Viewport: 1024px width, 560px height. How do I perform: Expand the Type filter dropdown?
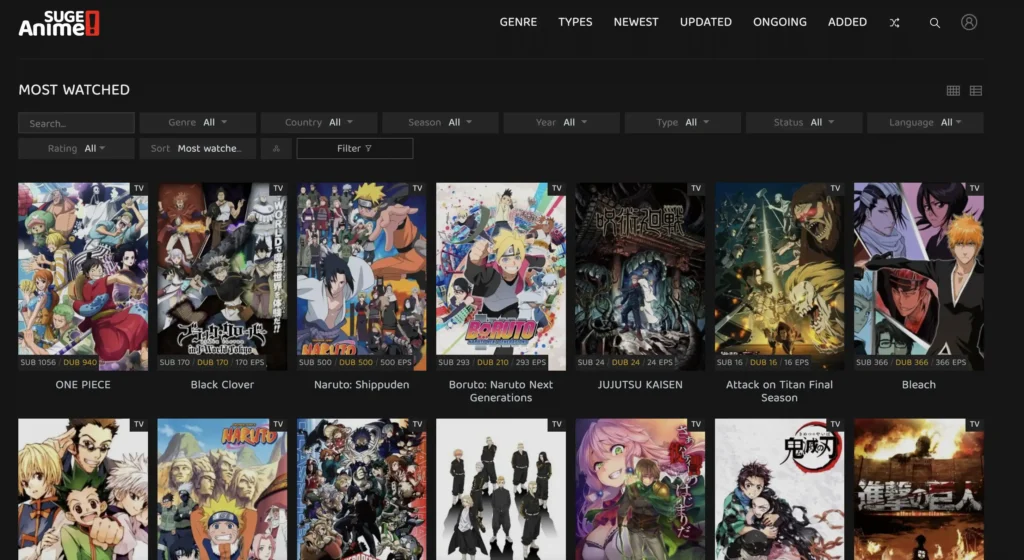(682, 123)
